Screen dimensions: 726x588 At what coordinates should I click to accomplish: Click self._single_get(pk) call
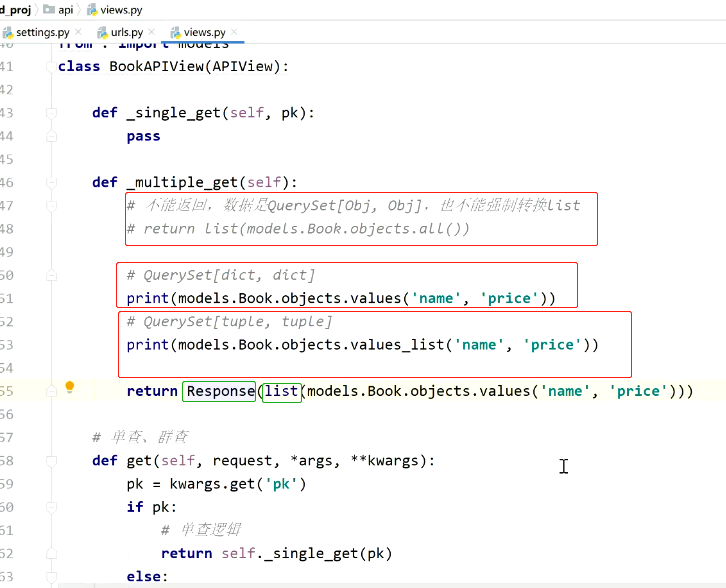coord(307,554)
